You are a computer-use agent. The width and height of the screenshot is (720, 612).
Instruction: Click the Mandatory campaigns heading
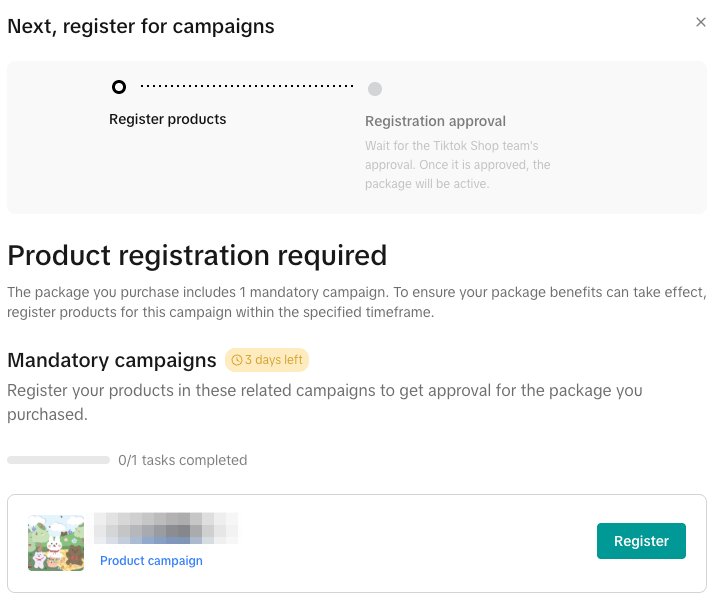(x=112, y=360)
